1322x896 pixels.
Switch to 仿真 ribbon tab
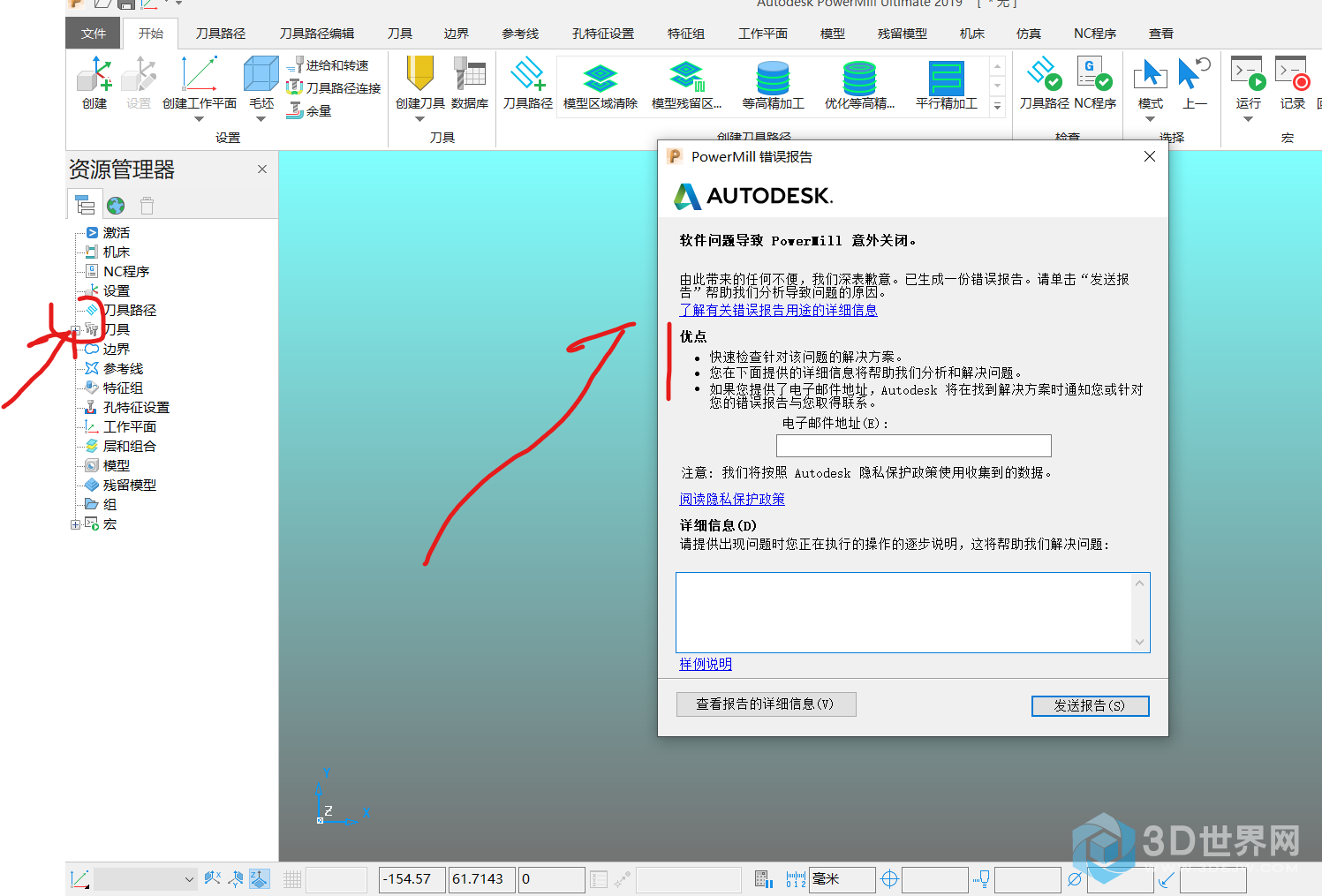pos(1029,34)
